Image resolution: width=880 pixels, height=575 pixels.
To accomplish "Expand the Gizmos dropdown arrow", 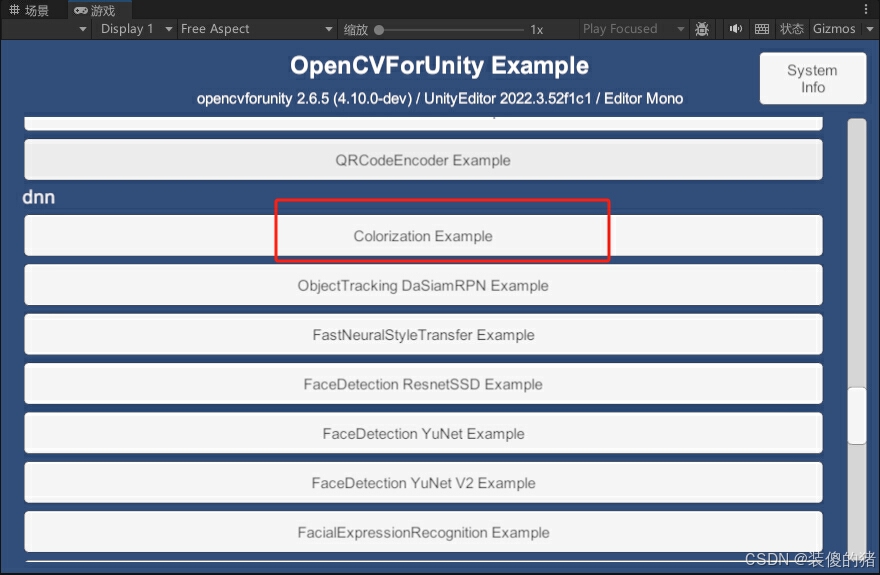I will pyautogui.click(x=870, y=29).
